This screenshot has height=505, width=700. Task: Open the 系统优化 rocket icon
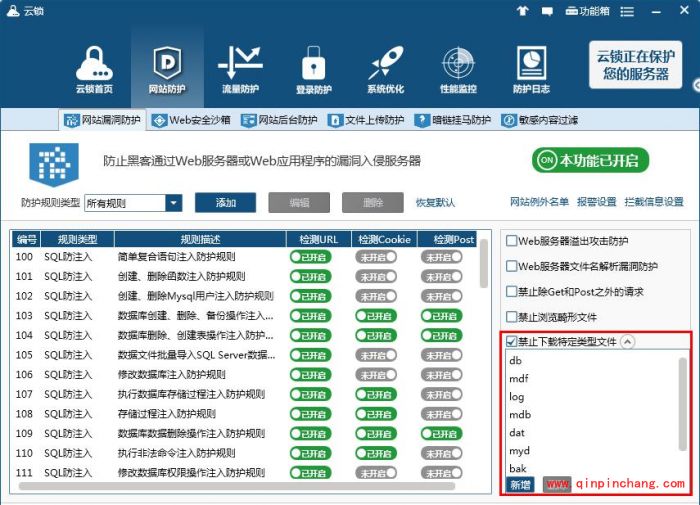(x=386, y=69)
